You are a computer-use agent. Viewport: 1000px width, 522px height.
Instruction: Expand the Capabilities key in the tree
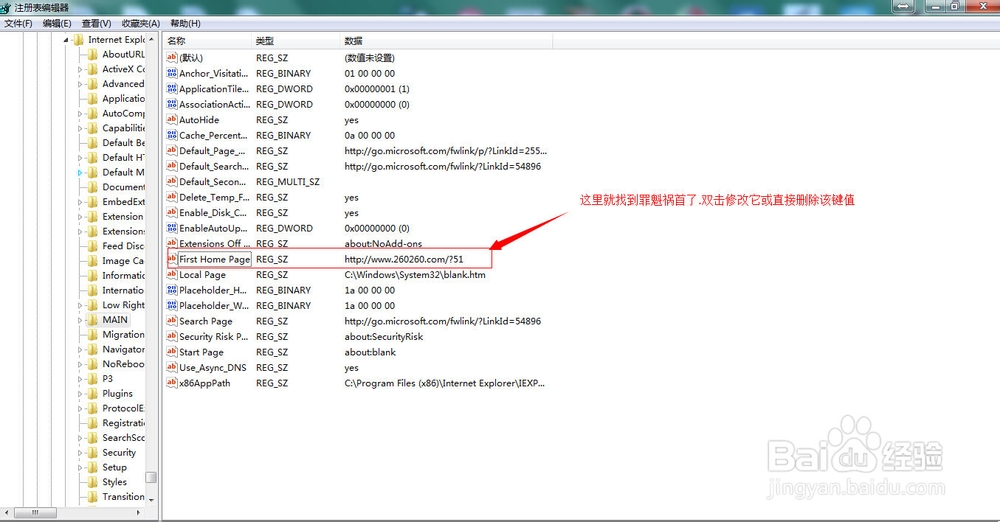tap(80, 128)
